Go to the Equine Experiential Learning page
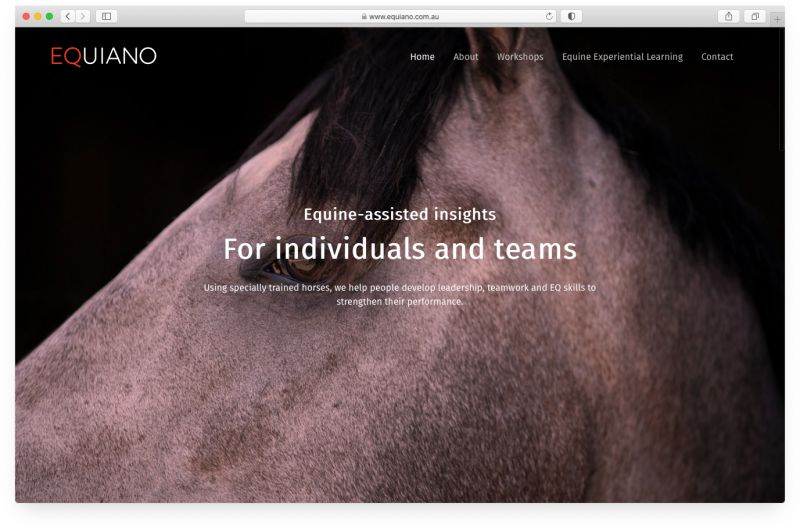 click(x=622, y=57)
